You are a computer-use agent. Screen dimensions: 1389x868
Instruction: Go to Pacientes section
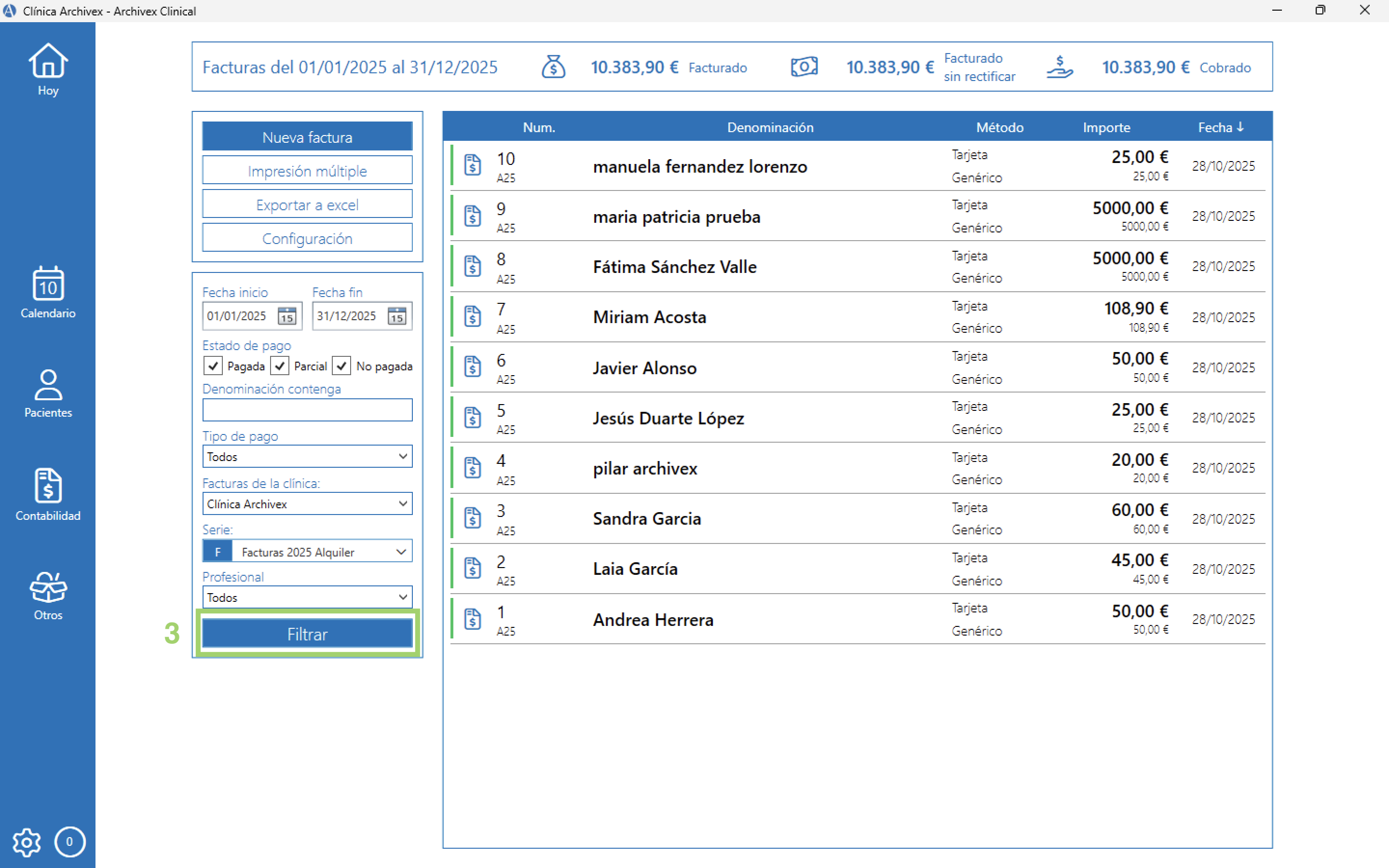pos(48,385)
